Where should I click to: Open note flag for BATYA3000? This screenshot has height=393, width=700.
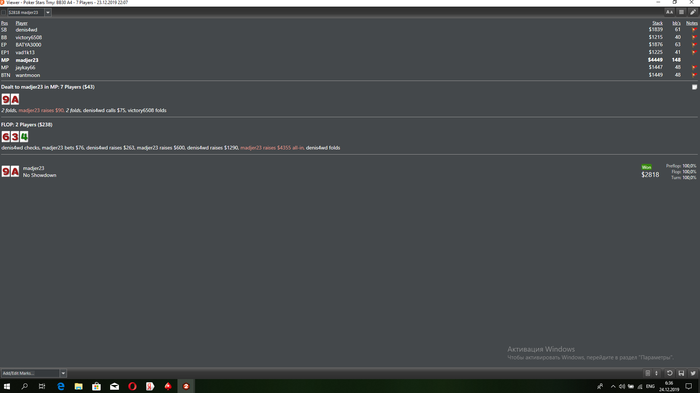tap(694, 45)
